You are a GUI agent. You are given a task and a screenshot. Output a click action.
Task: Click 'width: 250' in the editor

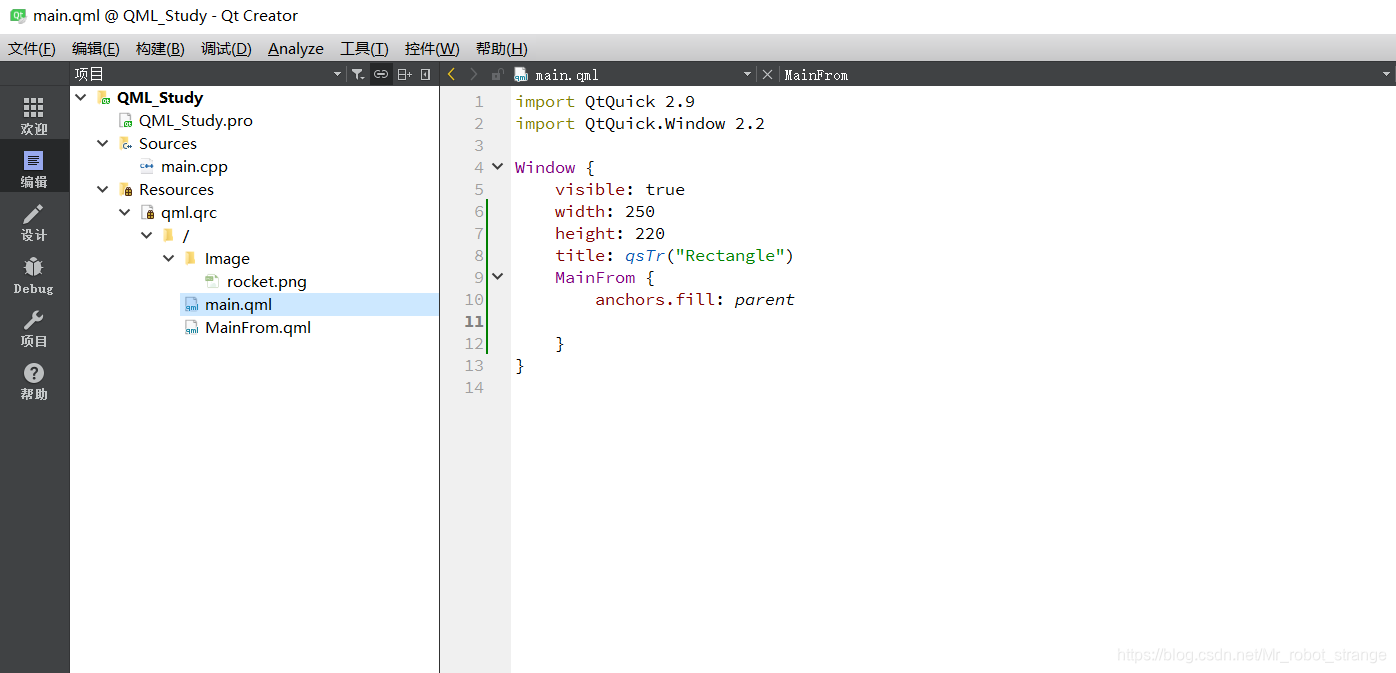click(x=605, y=211)
